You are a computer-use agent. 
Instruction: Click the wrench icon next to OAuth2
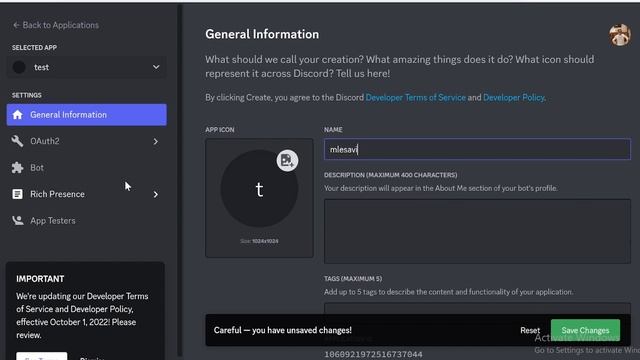point(18,141)
